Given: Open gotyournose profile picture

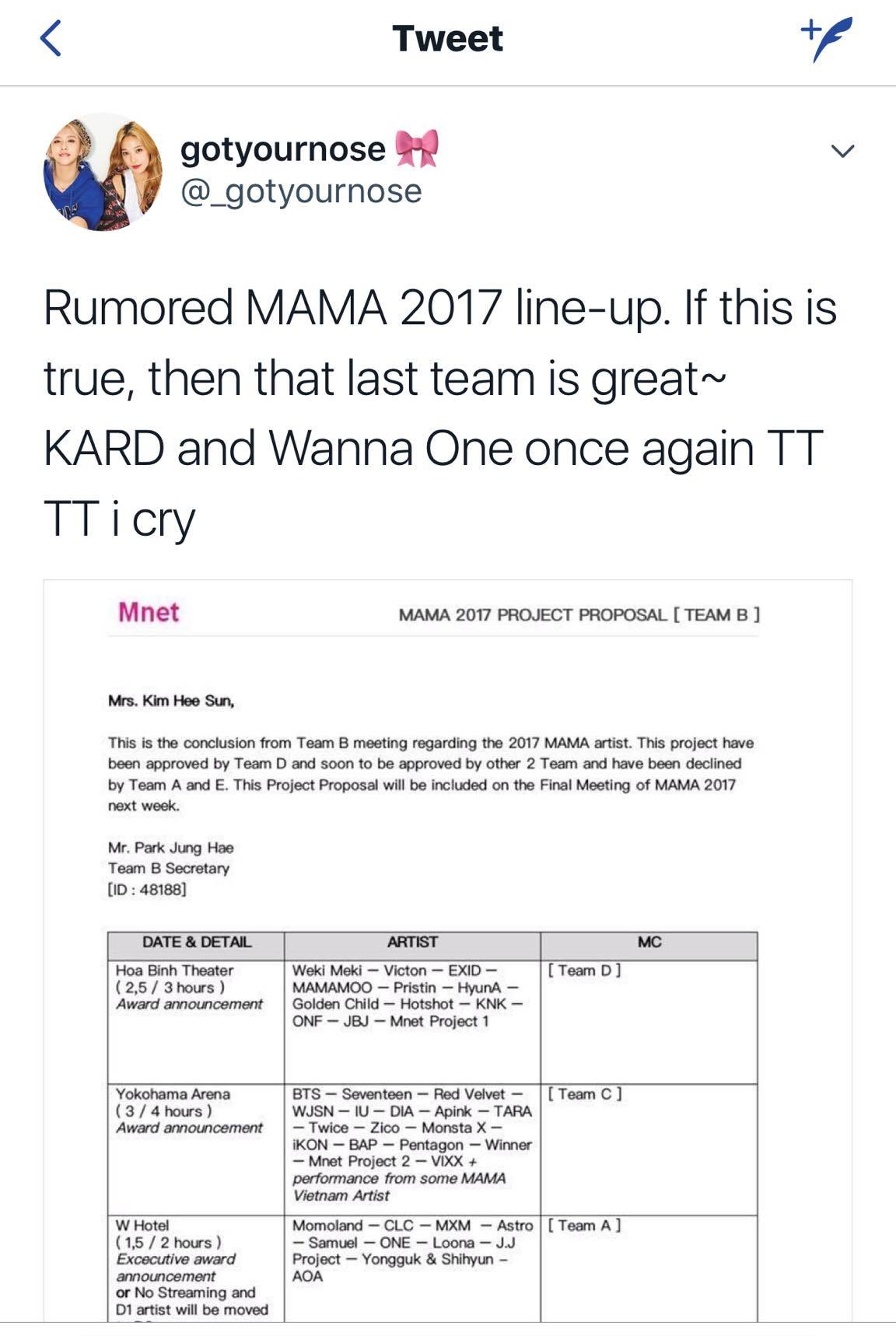Looking at the screenshot, I should 103,173.
